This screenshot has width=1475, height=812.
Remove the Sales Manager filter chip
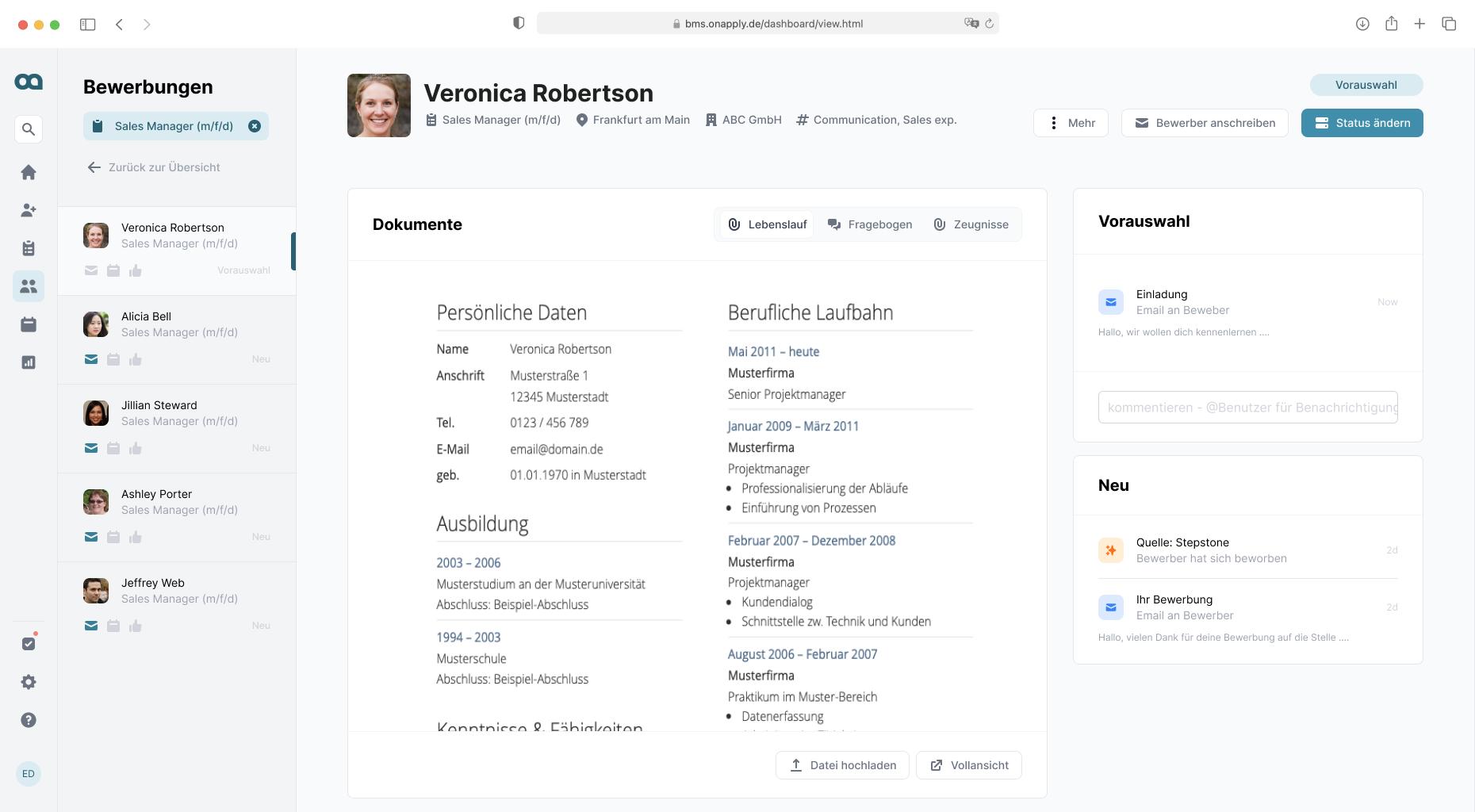255,126
